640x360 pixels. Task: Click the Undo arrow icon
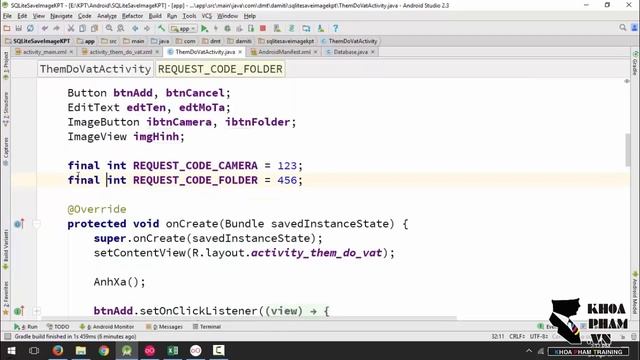(45, 28)
